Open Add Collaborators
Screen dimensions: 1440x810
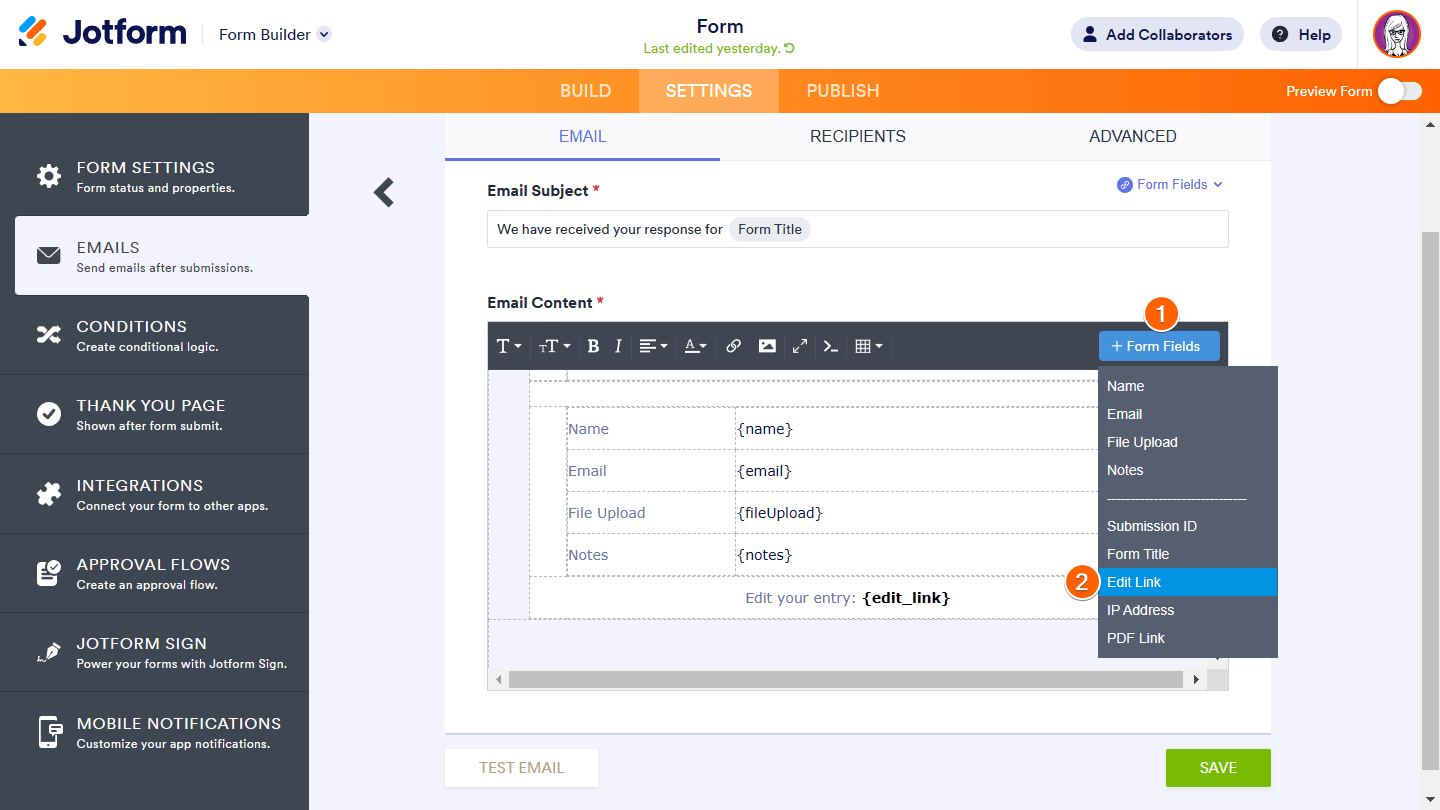pos(1157,34)
